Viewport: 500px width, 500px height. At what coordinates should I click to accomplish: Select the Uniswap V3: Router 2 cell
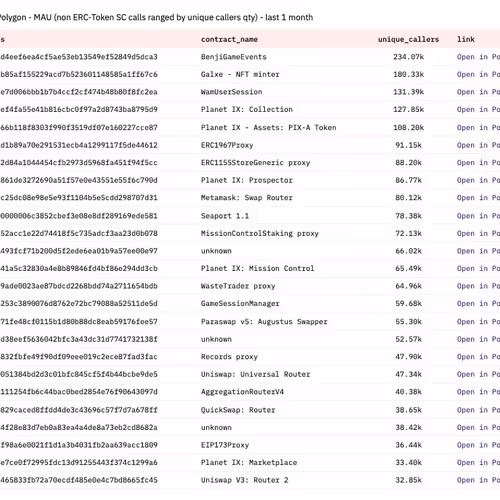coord(244,480)
